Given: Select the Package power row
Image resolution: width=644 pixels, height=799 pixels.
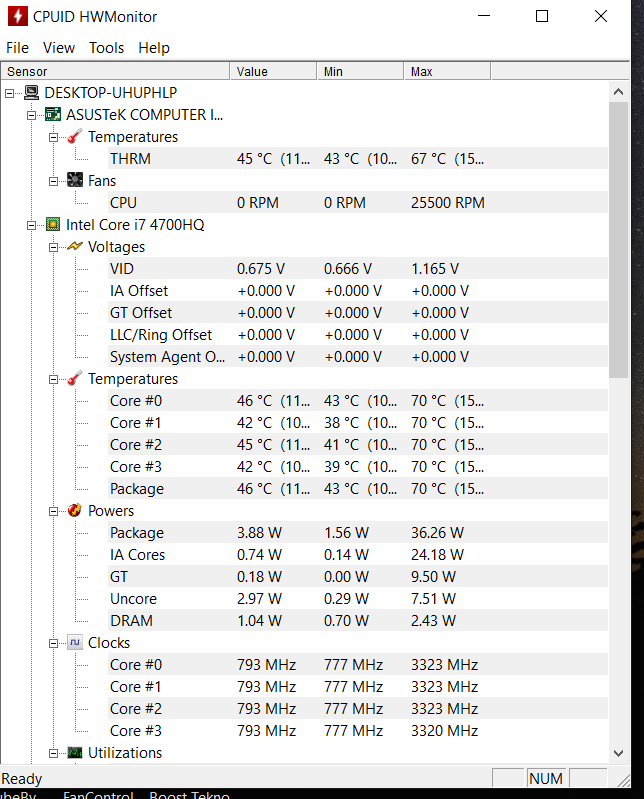Looking at the screenshot, I should (137, 533).
